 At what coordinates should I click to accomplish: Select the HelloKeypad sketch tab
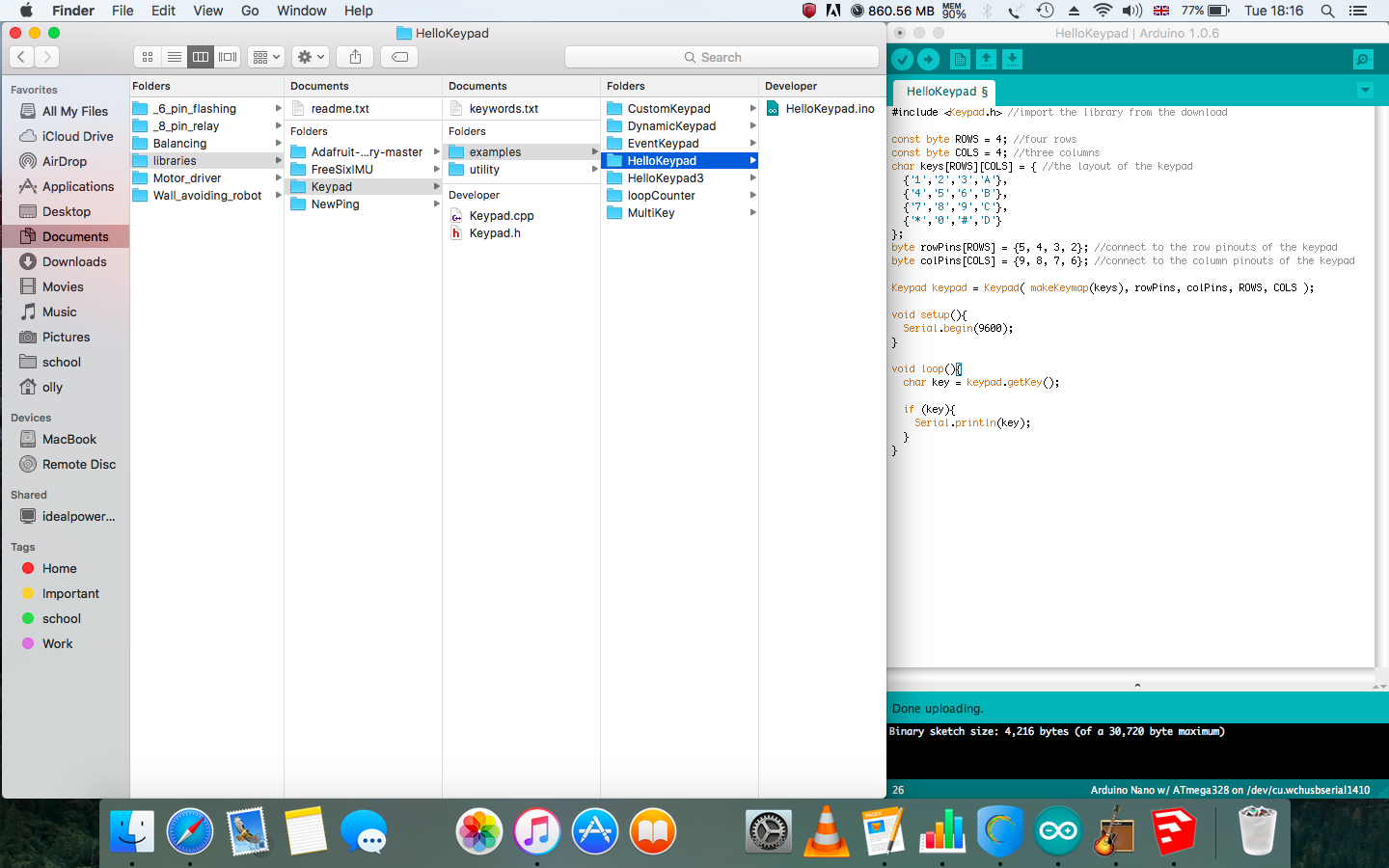946,92
